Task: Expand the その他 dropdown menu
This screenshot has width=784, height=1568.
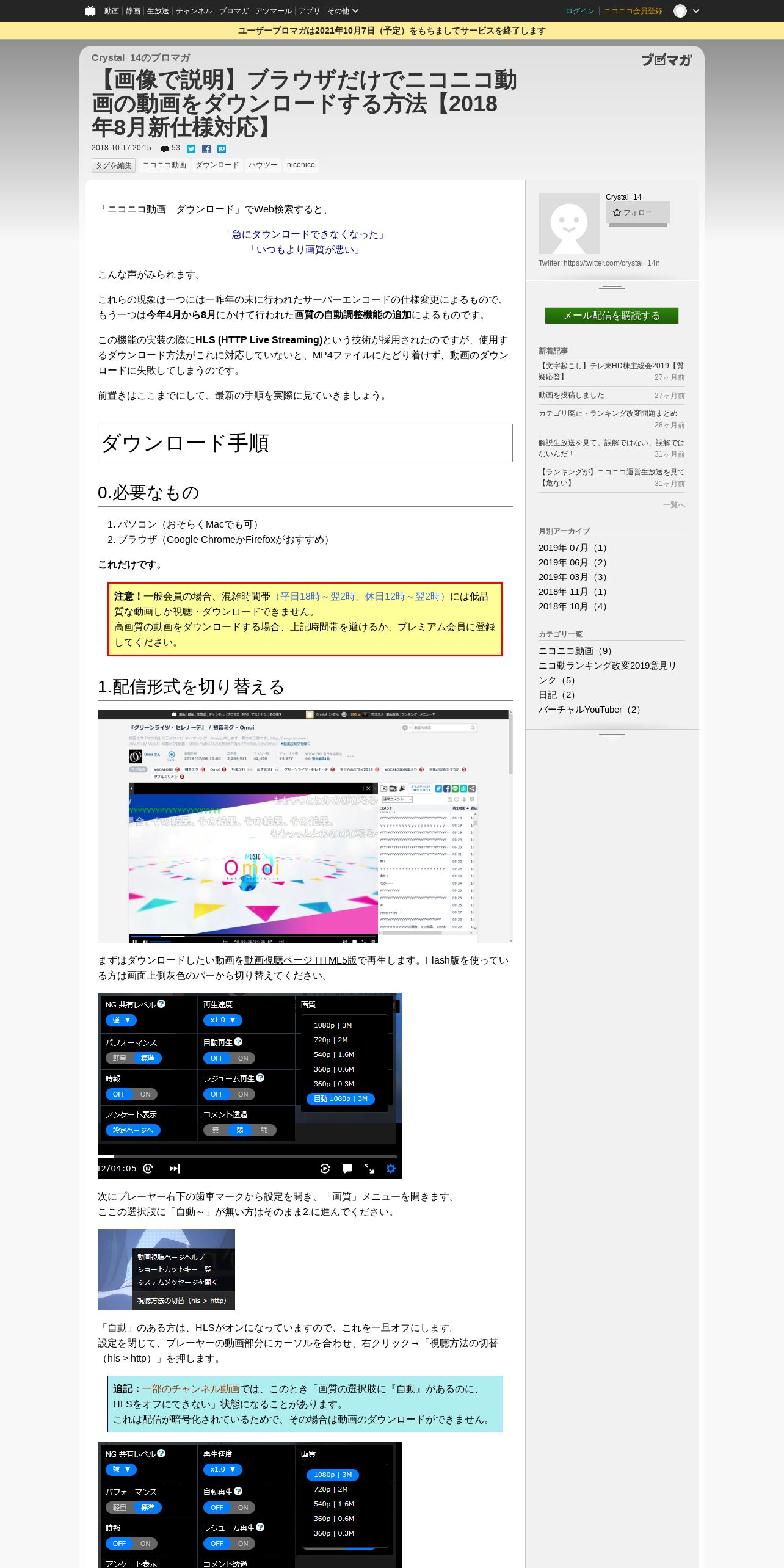Action: coord(343,11)
